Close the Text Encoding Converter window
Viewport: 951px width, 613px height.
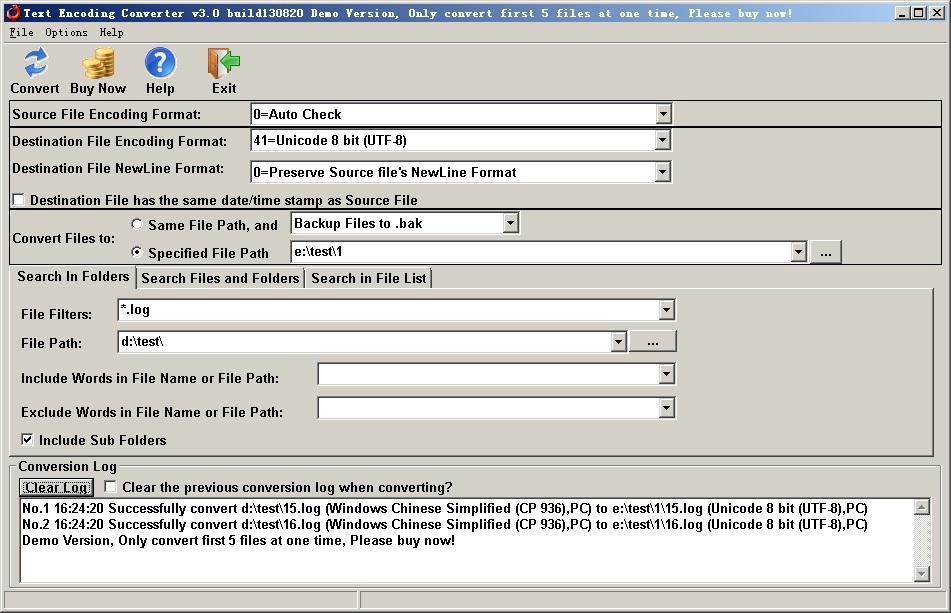click(937, 13)
